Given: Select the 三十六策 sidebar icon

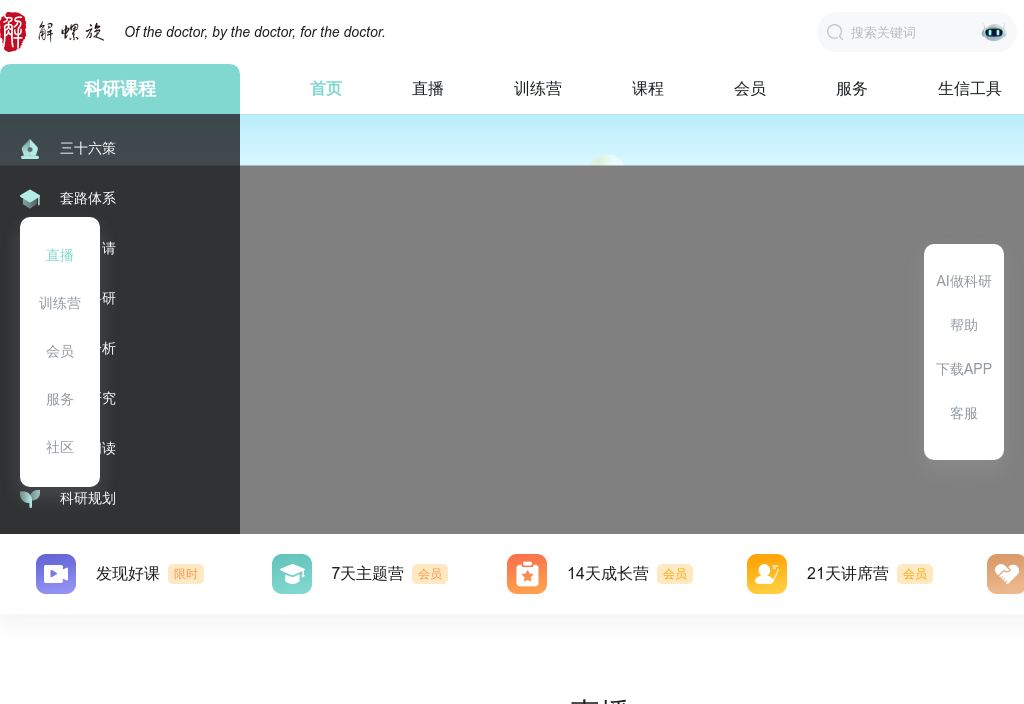Looking at the screenshot, I should [30, 148].
